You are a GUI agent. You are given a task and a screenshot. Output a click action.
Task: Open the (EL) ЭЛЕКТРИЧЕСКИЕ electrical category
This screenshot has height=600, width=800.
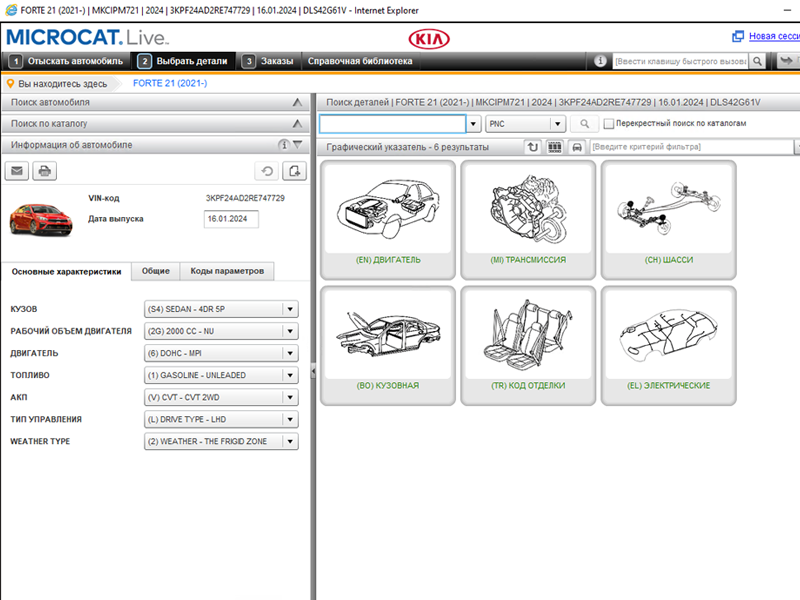669,346
